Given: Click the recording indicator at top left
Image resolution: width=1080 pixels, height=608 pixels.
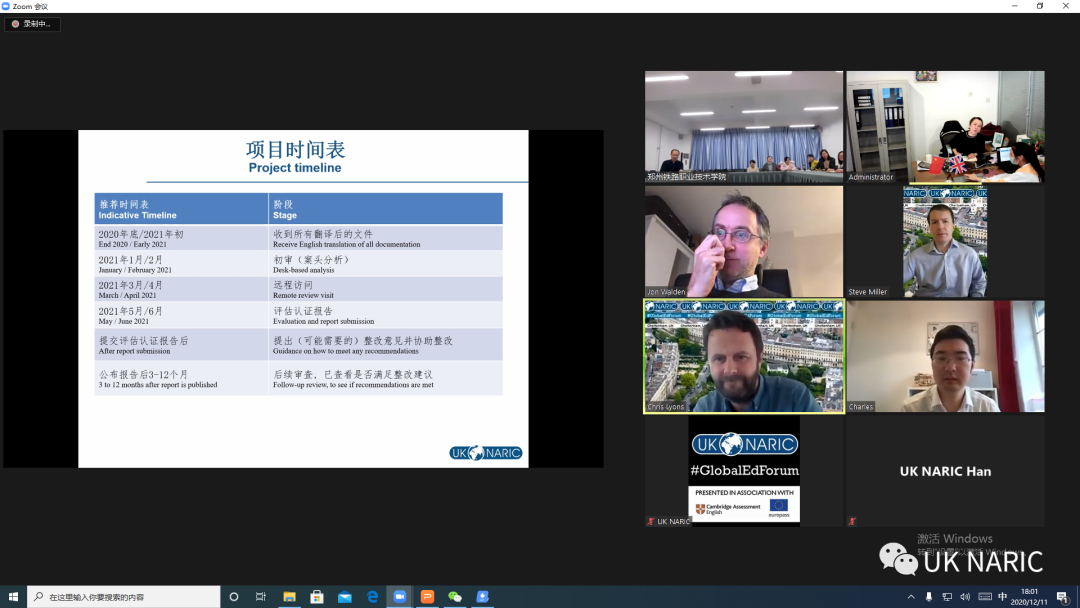Looking at the screenshot, I should pos(32,23).
